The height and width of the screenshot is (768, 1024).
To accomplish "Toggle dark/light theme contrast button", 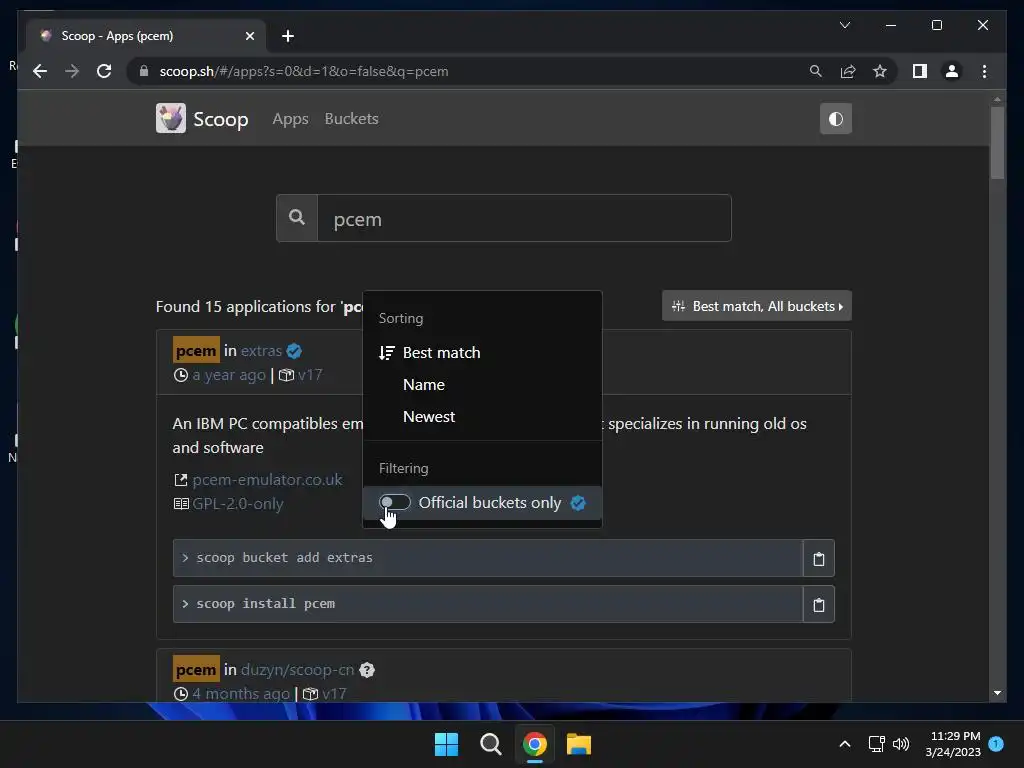I will (x=835, y=119).
